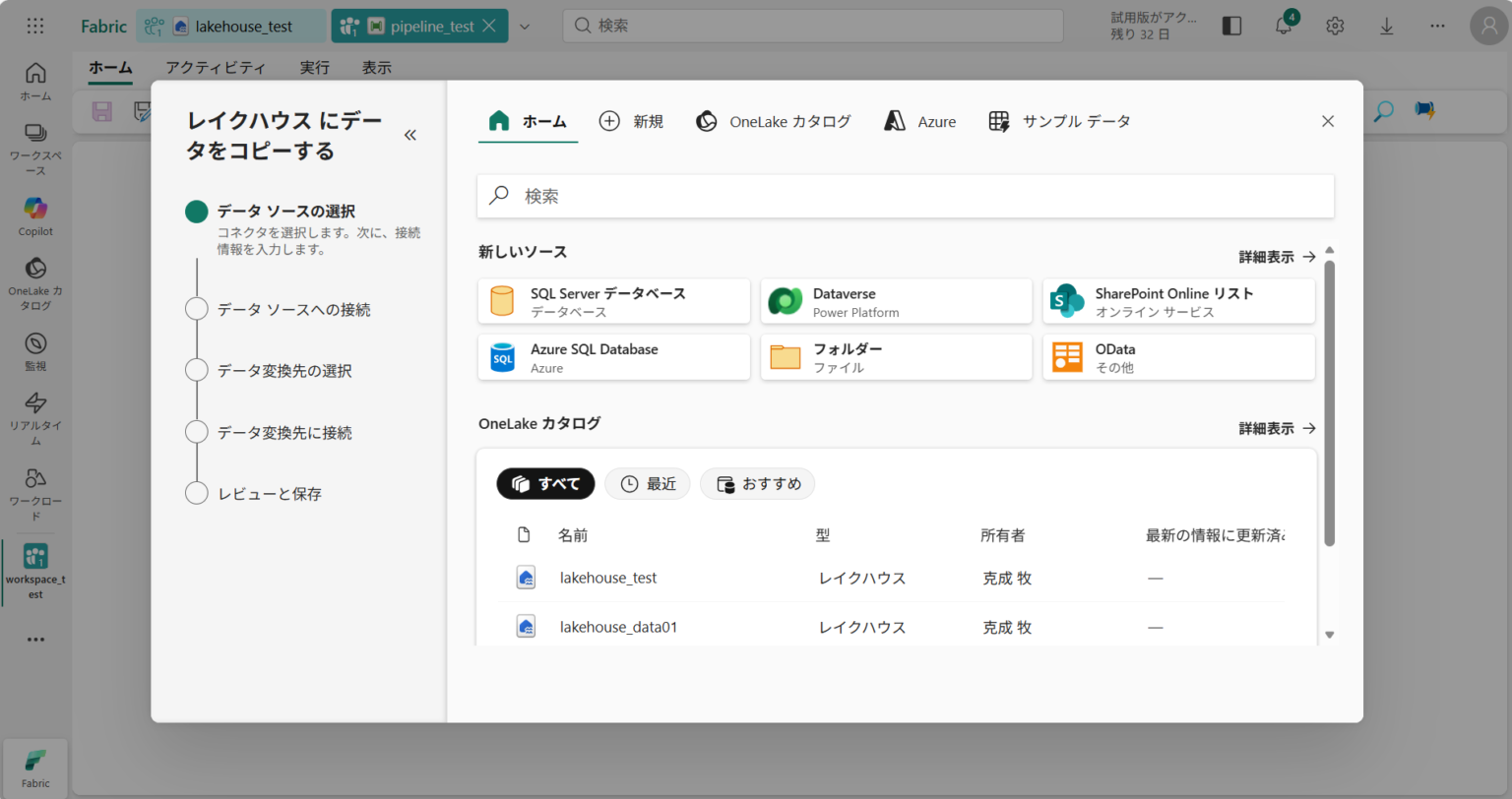The height and width of the screenshot is (799, 1512).
Task: Close the pipeline_test tab
Action: point(489,27)
